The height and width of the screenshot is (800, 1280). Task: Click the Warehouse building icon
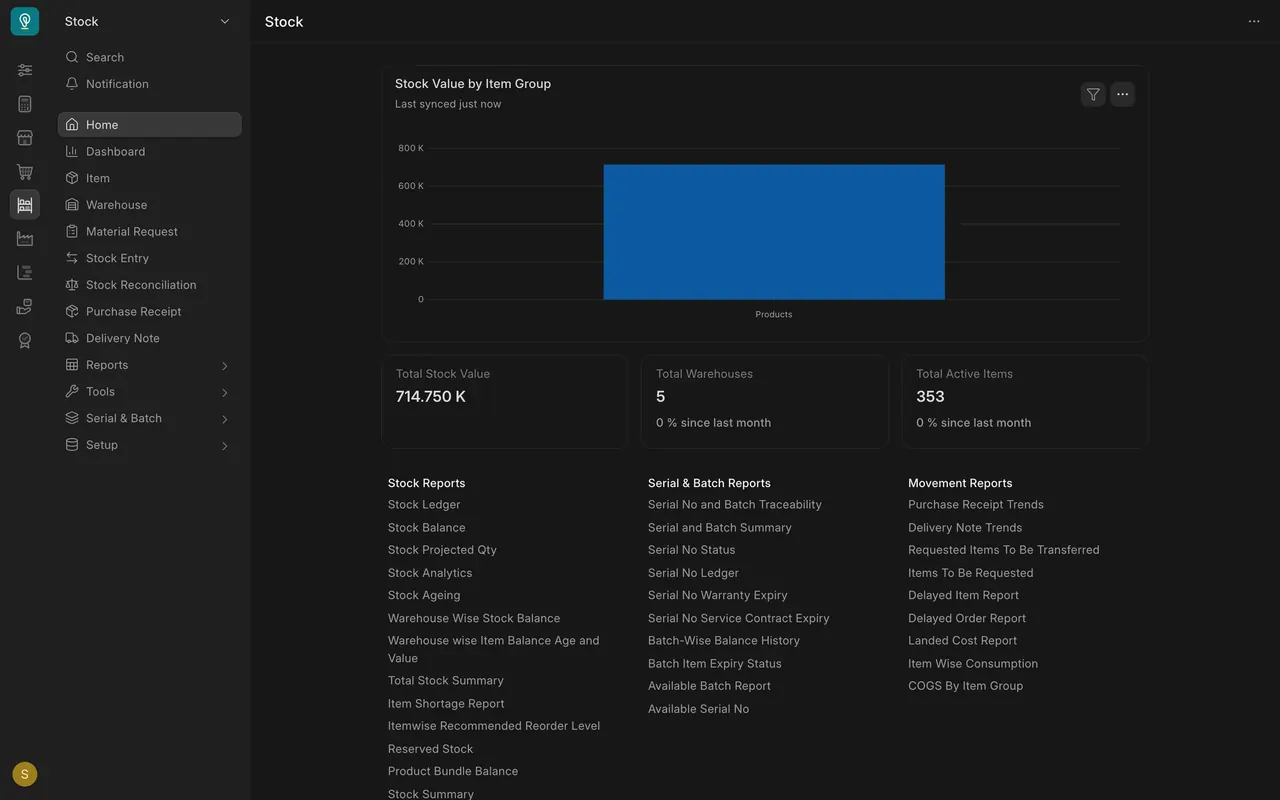[x=72, y=205]
